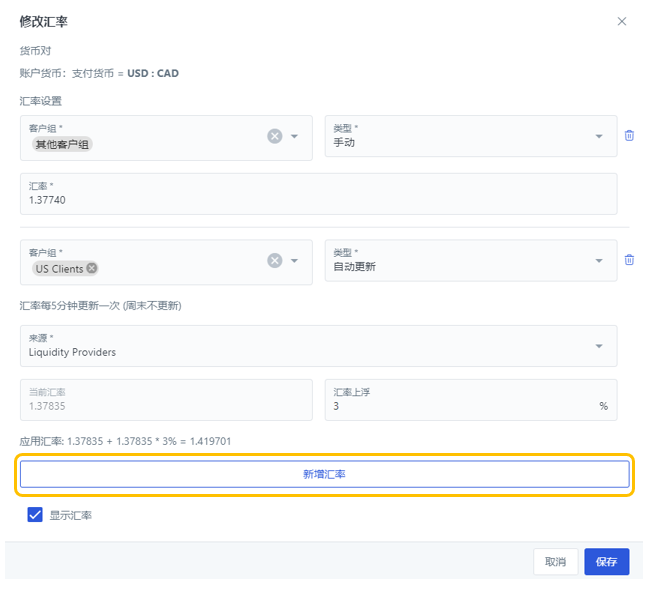Close the 修改汇率 dialog with the X

click(622, 21)
